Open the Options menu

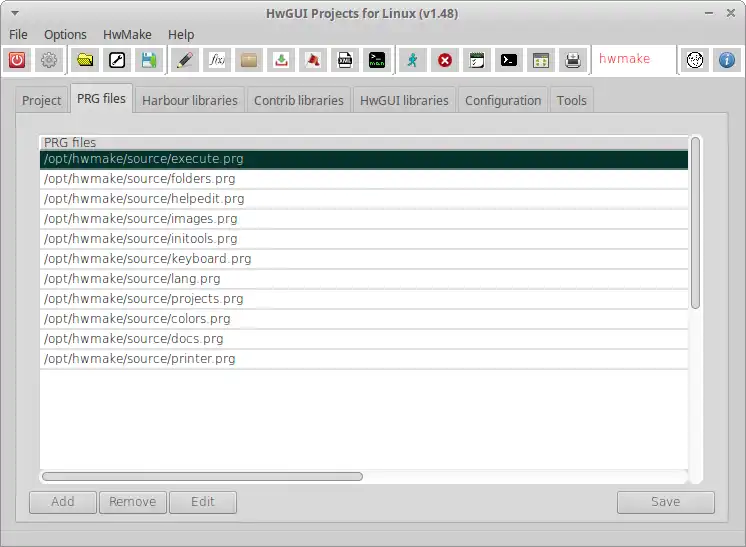click(x=65, y=35)
